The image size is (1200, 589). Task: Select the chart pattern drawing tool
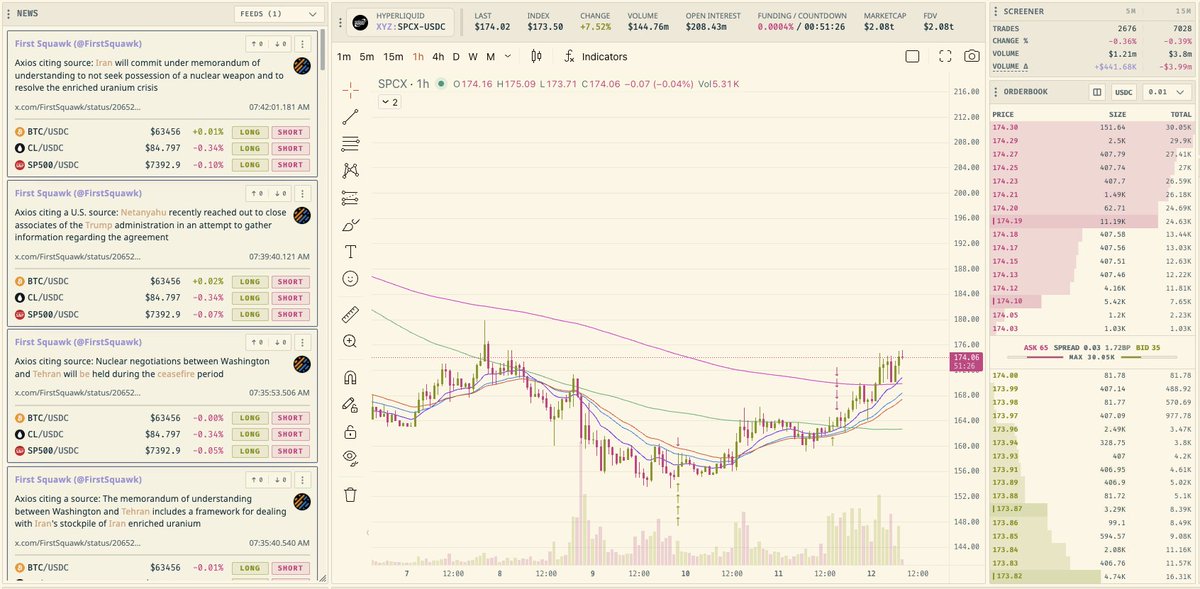pyautogui.click(x=350, y=171)
